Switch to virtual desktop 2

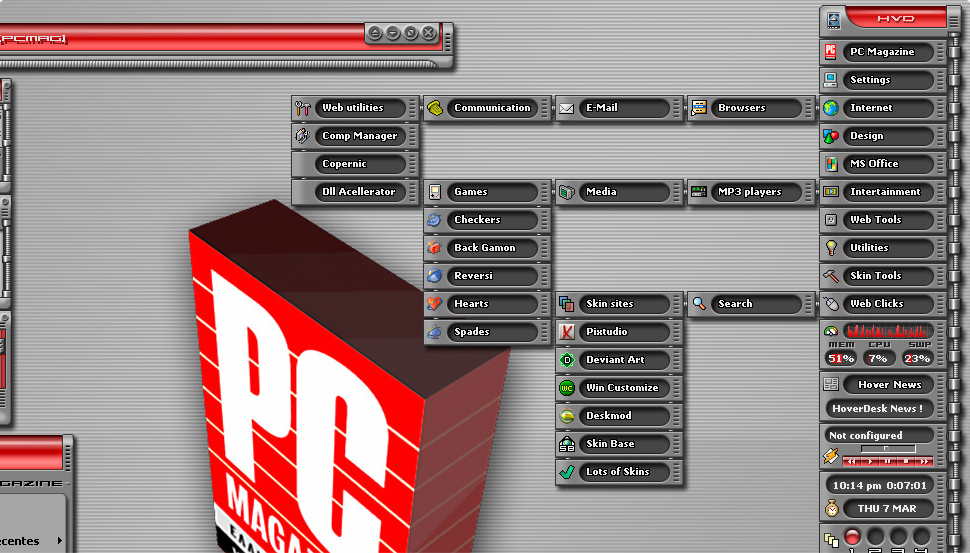[875, 537]
